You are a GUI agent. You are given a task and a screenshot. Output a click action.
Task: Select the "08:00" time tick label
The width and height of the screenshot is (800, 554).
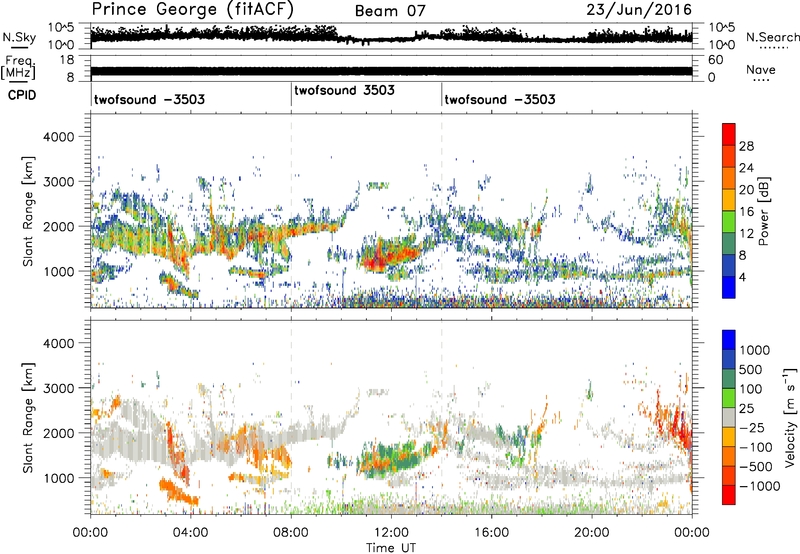[x=291, y=533]
